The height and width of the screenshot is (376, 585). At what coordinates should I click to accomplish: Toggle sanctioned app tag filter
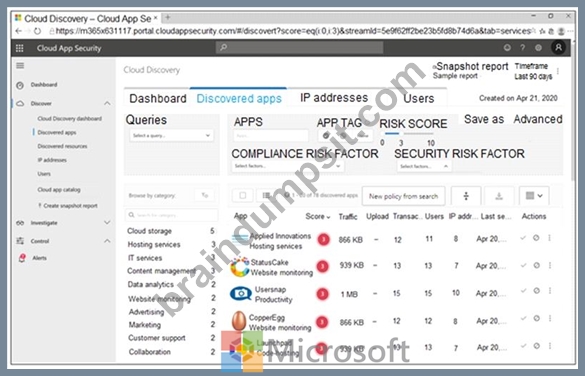click(x=326, y=136)
